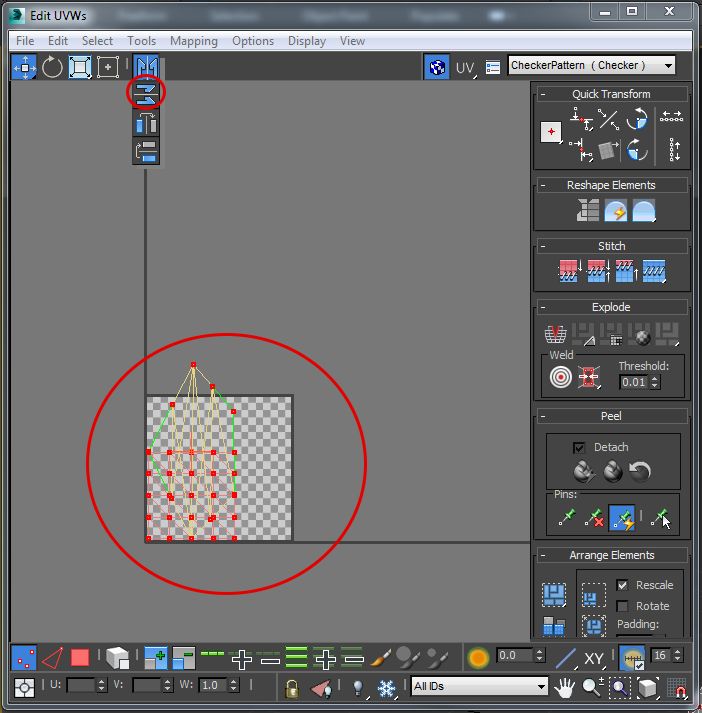Select Polygon sub-object mode
Screen dimensions: 702x713
pyautogui.click(x=80, y=658)
